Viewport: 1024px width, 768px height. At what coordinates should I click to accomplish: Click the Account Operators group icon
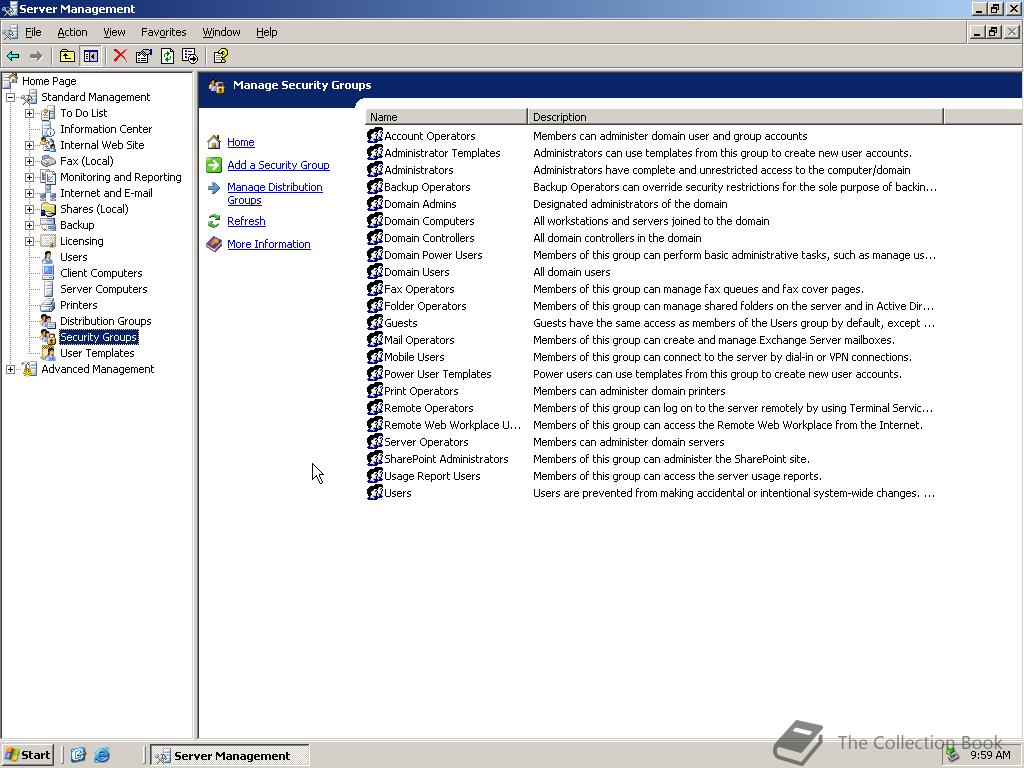(x=375, y=136)
